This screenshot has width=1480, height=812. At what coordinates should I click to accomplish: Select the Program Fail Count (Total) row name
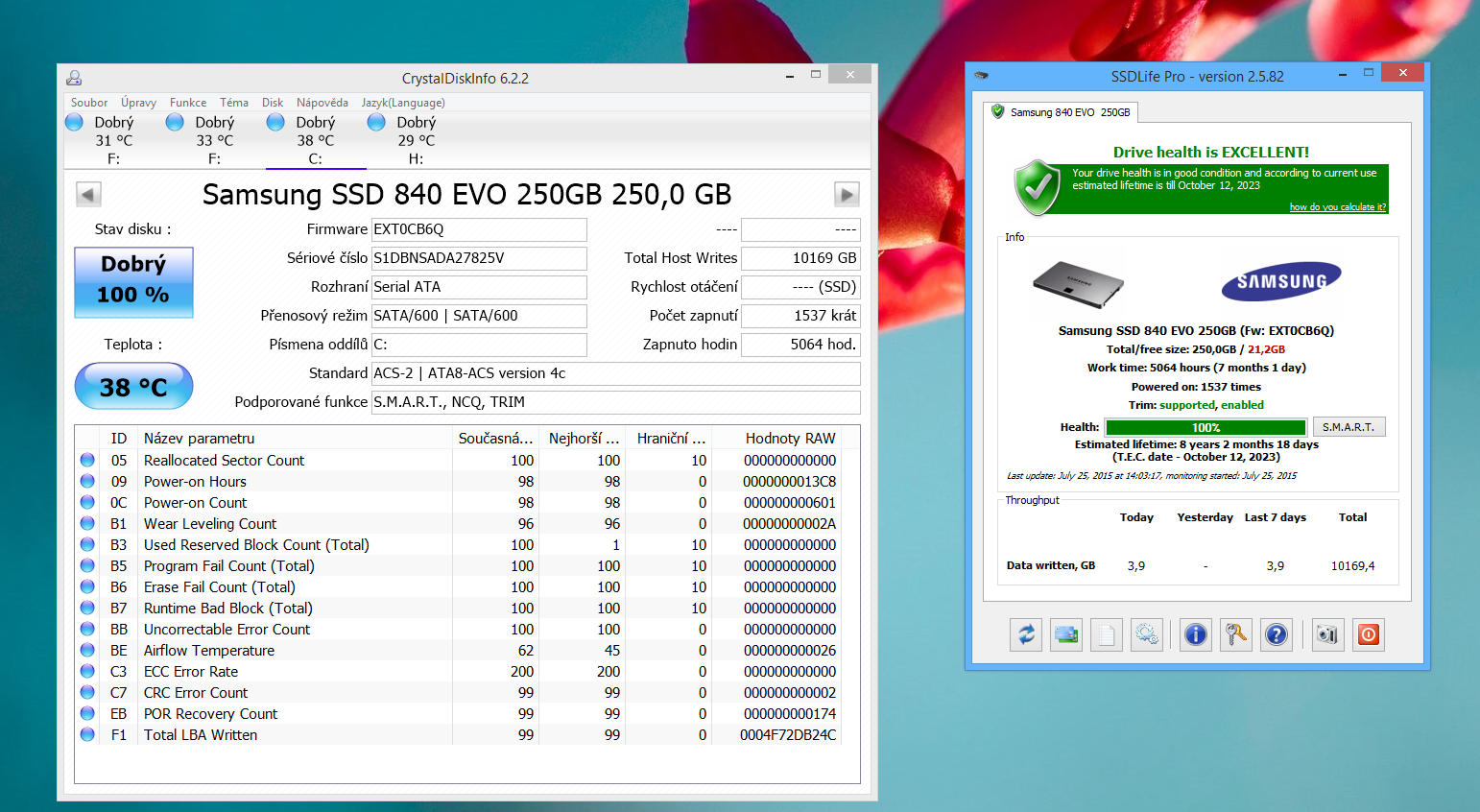coord(229,565)
